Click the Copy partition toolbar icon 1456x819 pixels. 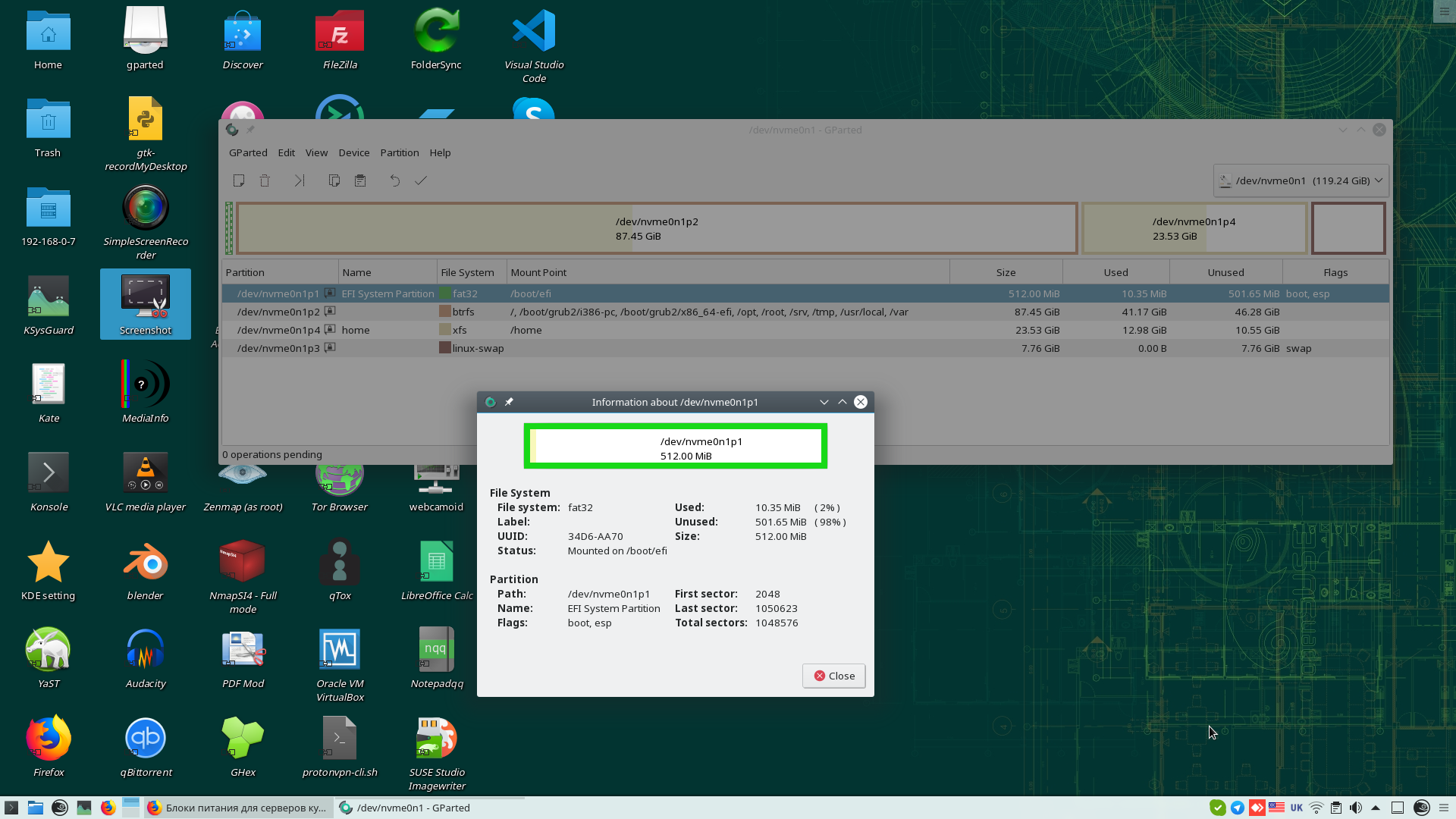pyautogui.click(x=334, y=180)
